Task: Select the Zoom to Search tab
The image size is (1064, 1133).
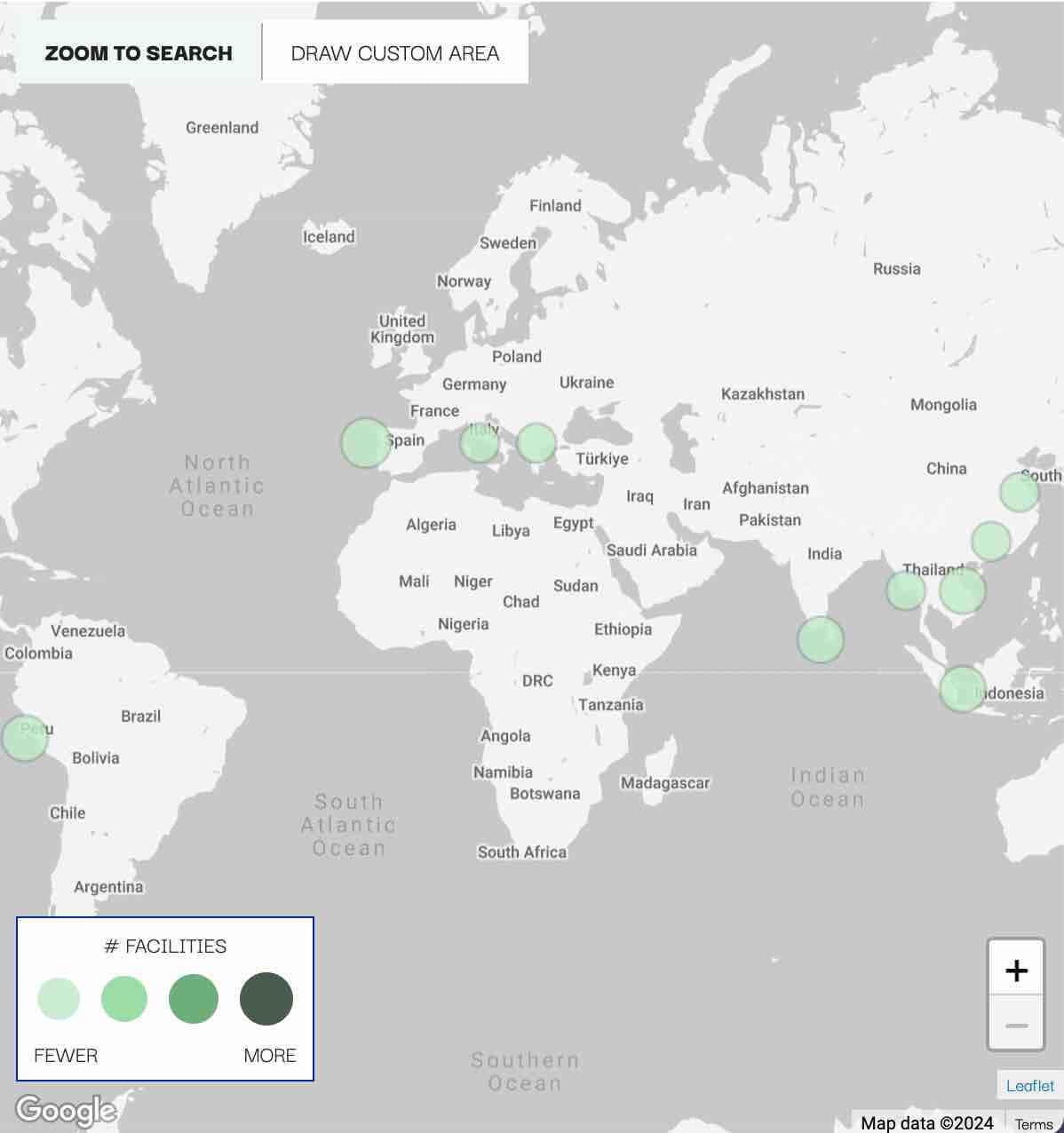Action: click(139, 53)
